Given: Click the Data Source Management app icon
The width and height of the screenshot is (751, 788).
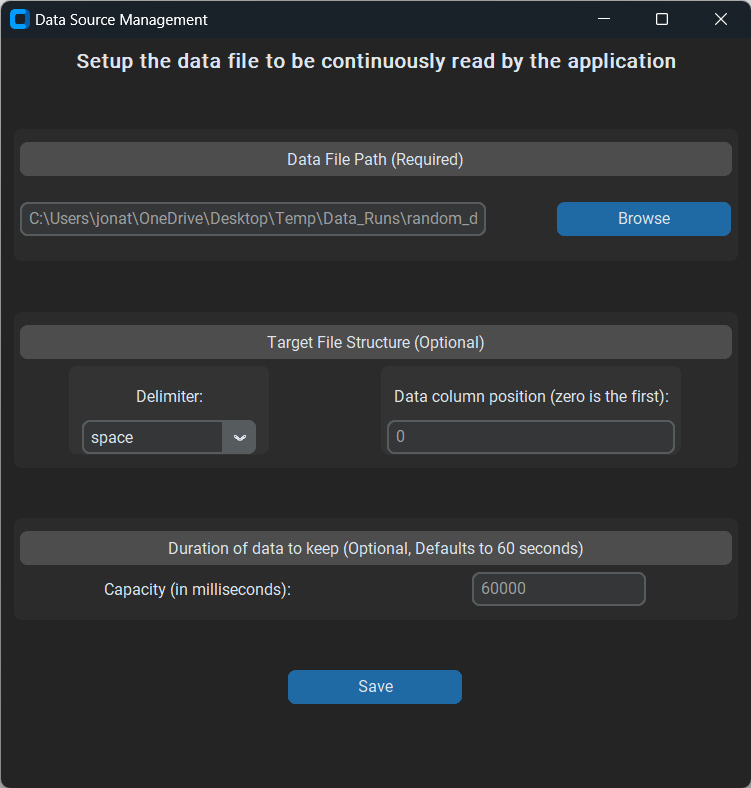Looking at the screenshot, I should [x=20, y=20].
